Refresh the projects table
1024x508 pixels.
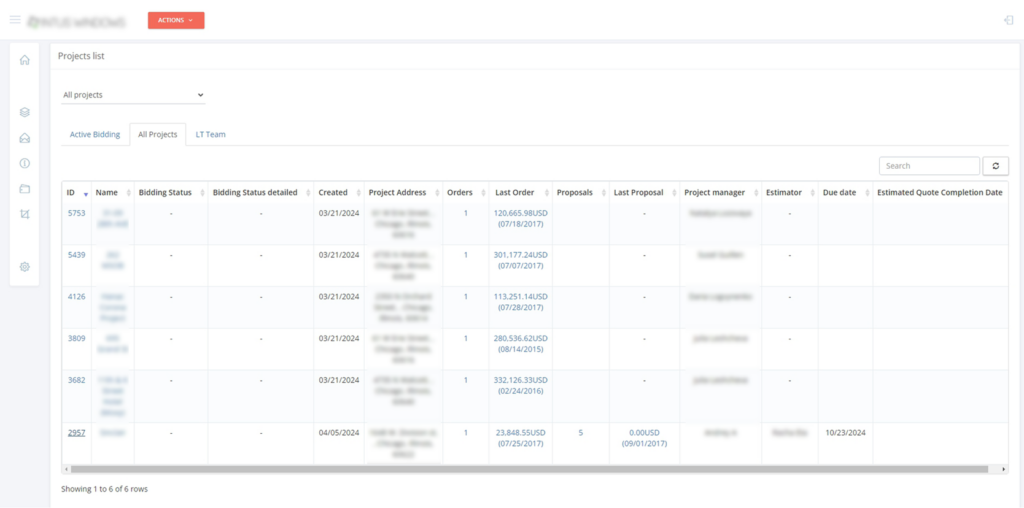point(995,166)
